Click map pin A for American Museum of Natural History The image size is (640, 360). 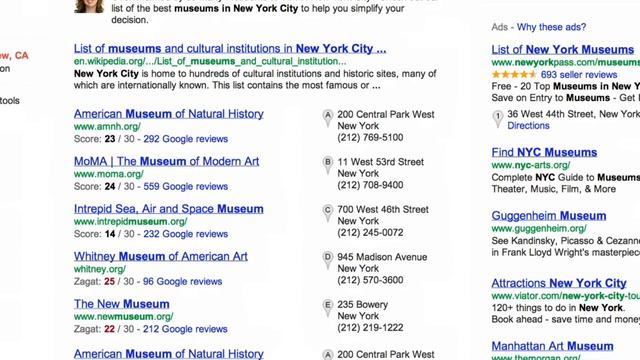(x=327, y=118)
